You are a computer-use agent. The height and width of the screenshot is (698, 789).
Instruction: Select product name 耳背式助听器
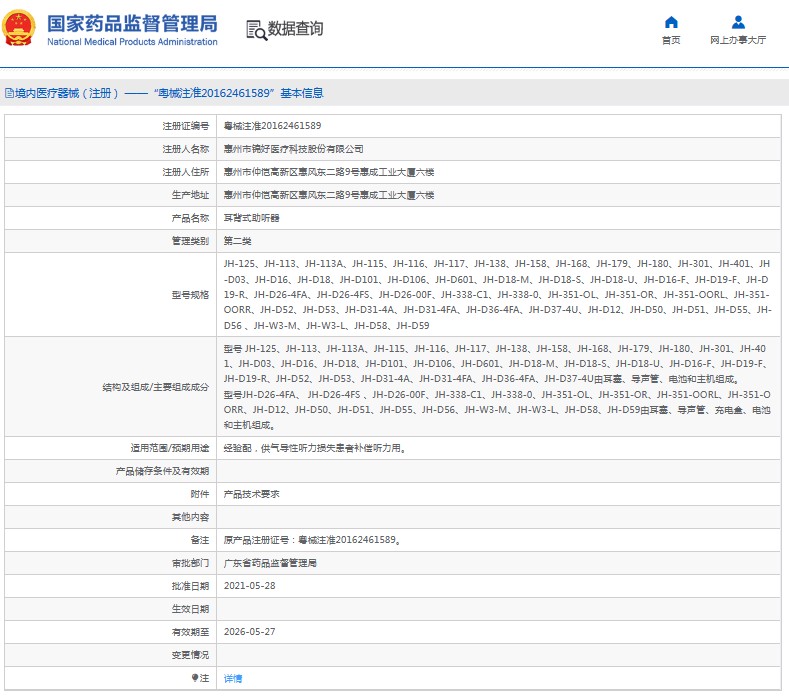coord(252,218)
